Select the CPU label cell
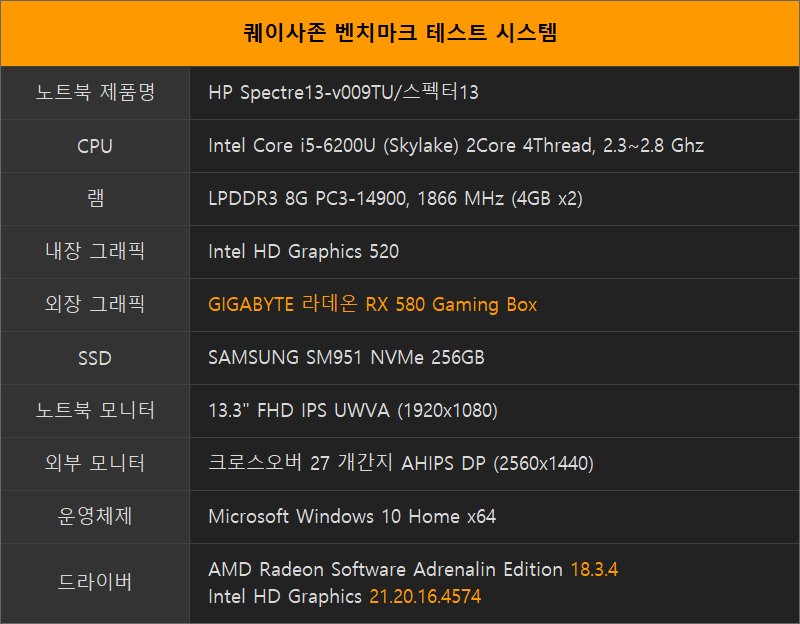800x624 pixels. pos(95,146)
